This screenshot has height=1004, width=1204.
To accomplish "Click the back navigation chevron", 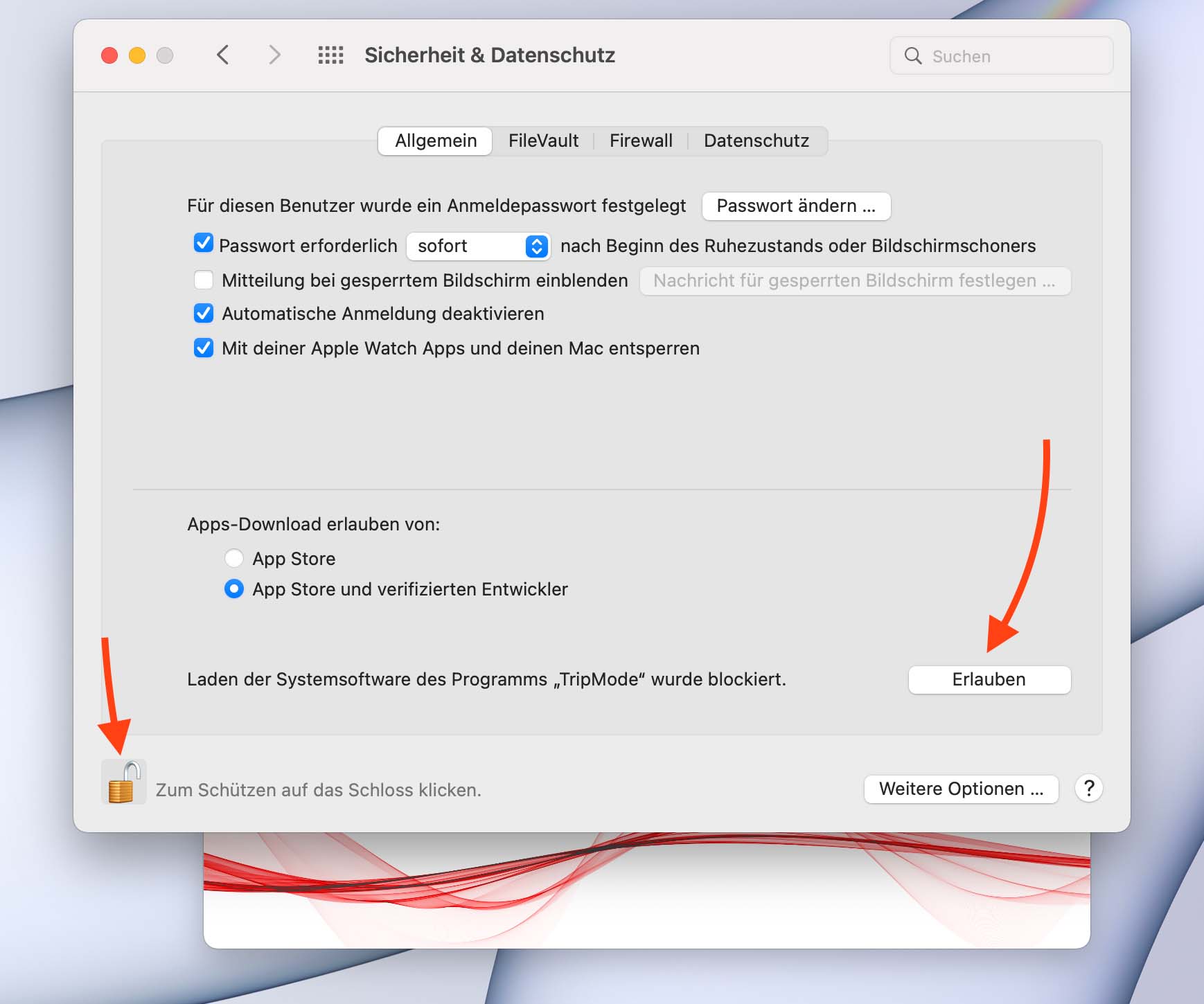I will pos(222,55).
